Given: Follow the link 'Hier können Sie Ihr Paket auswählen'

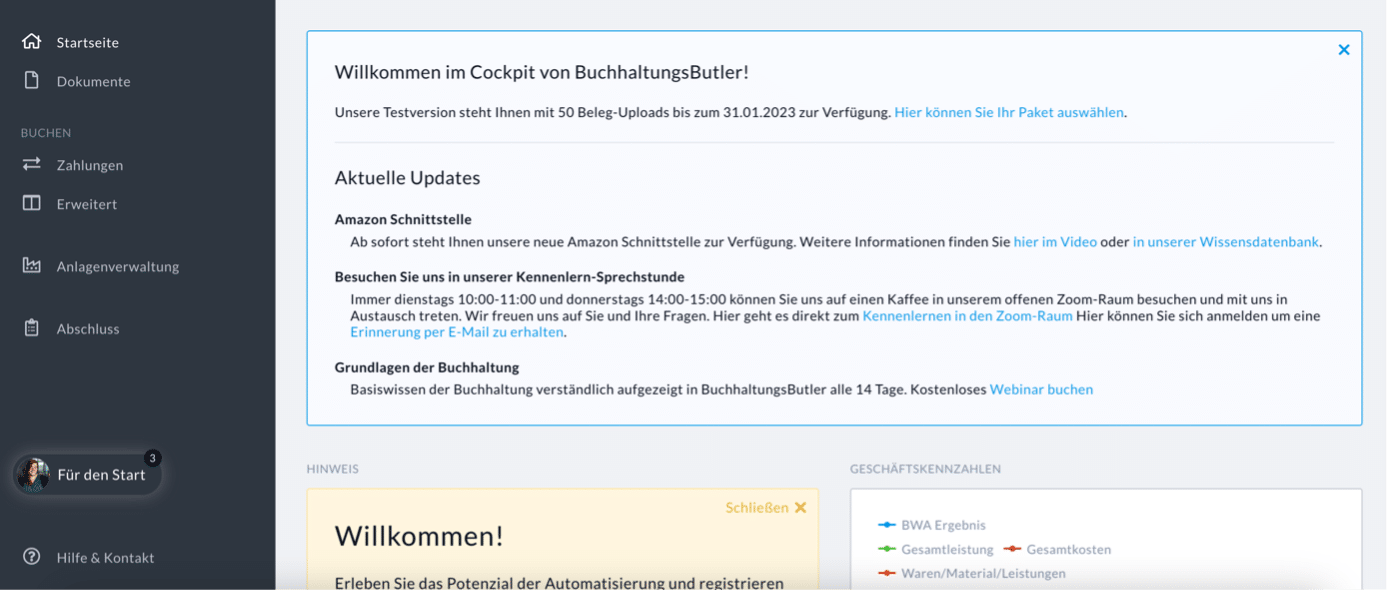Looking at the screenshot, I should [x=1009, y=112].
